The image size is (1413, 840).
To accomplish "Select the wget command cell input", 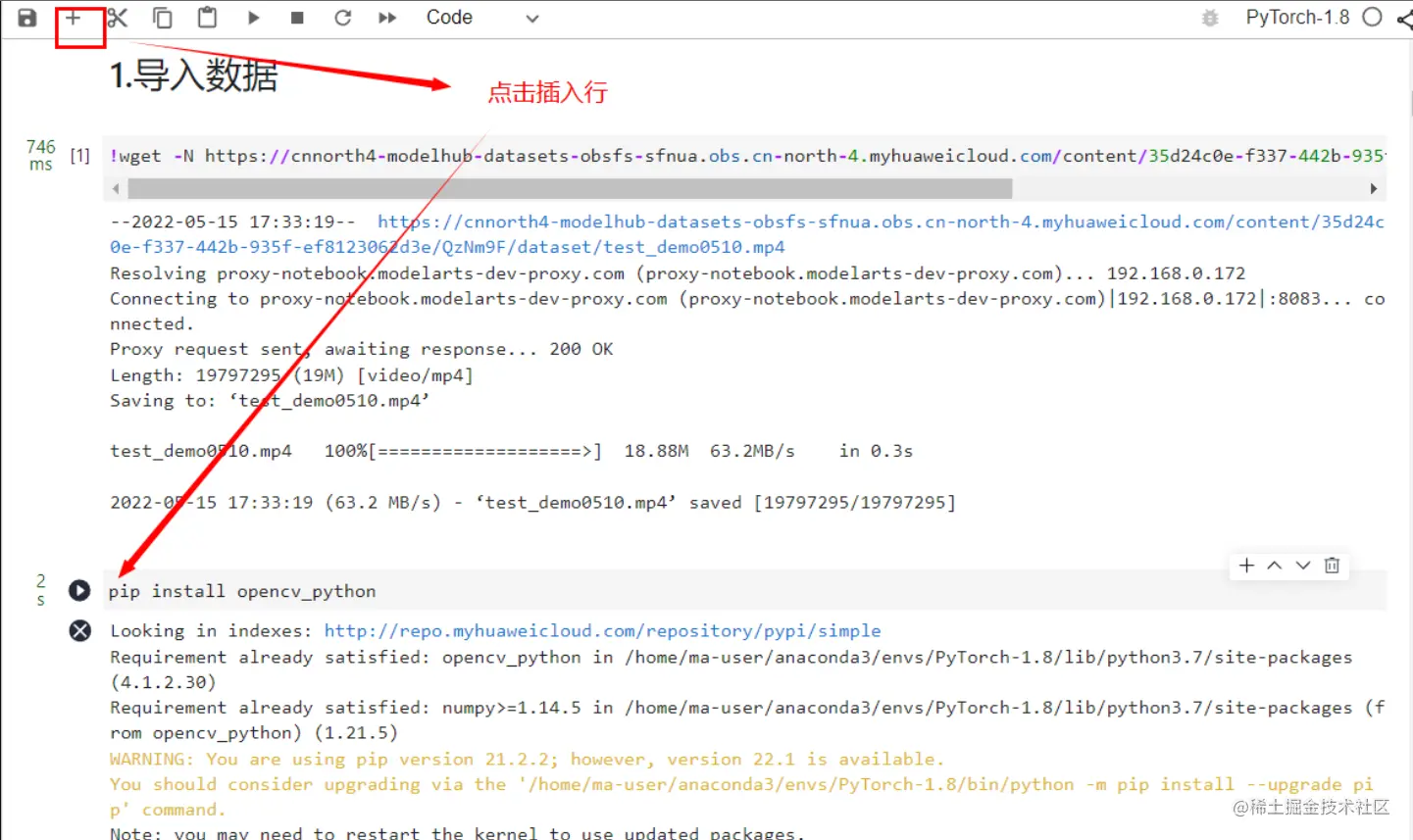I will click(x=747, y=156).
